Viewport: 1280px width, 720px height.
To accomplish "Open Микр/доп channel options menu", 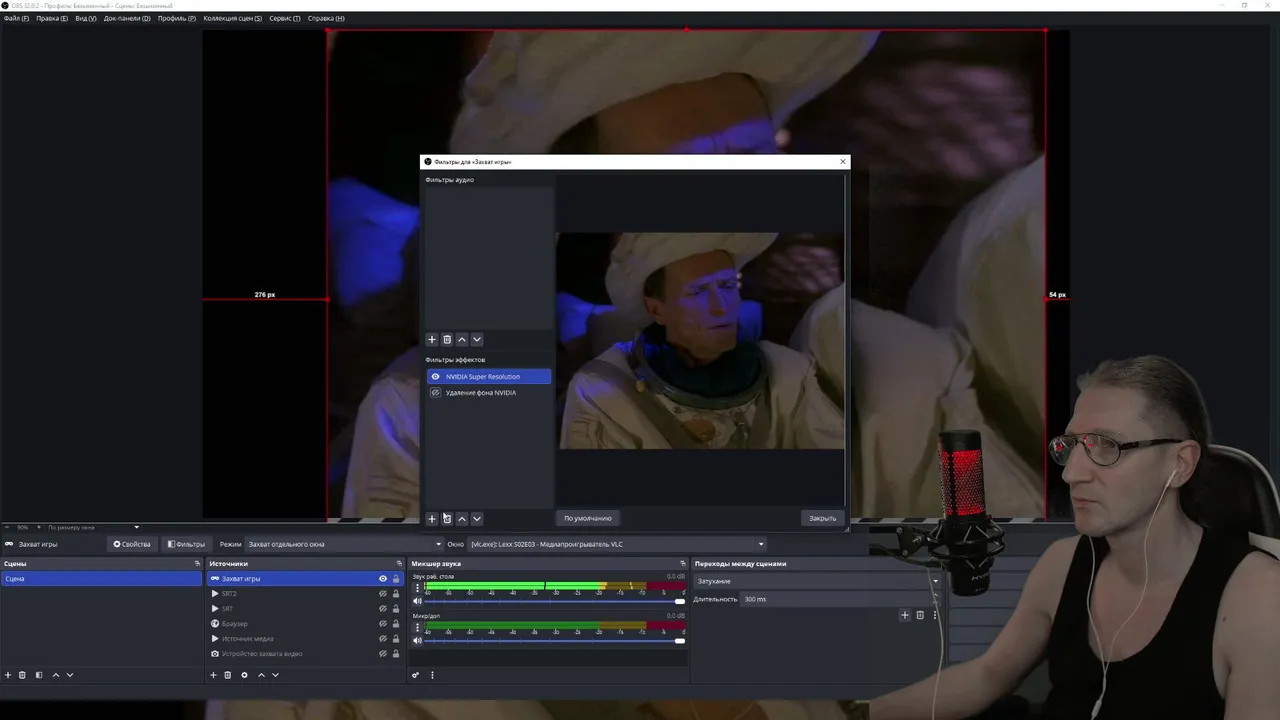I will (x=417, y=627).
